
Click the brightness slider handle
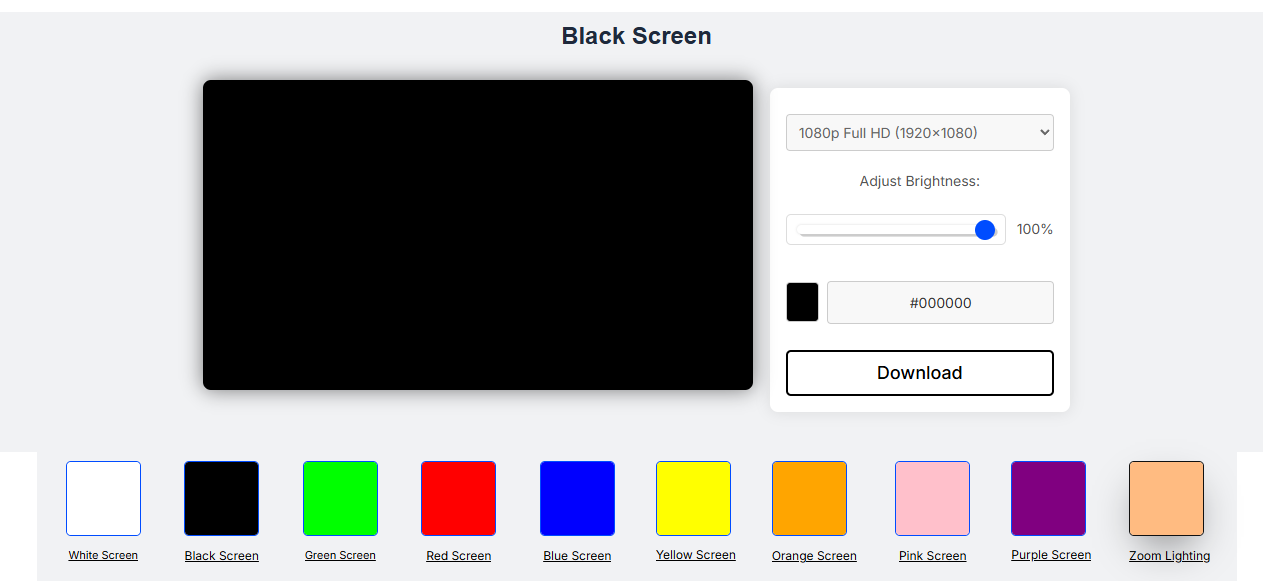[x=985, y=229]
